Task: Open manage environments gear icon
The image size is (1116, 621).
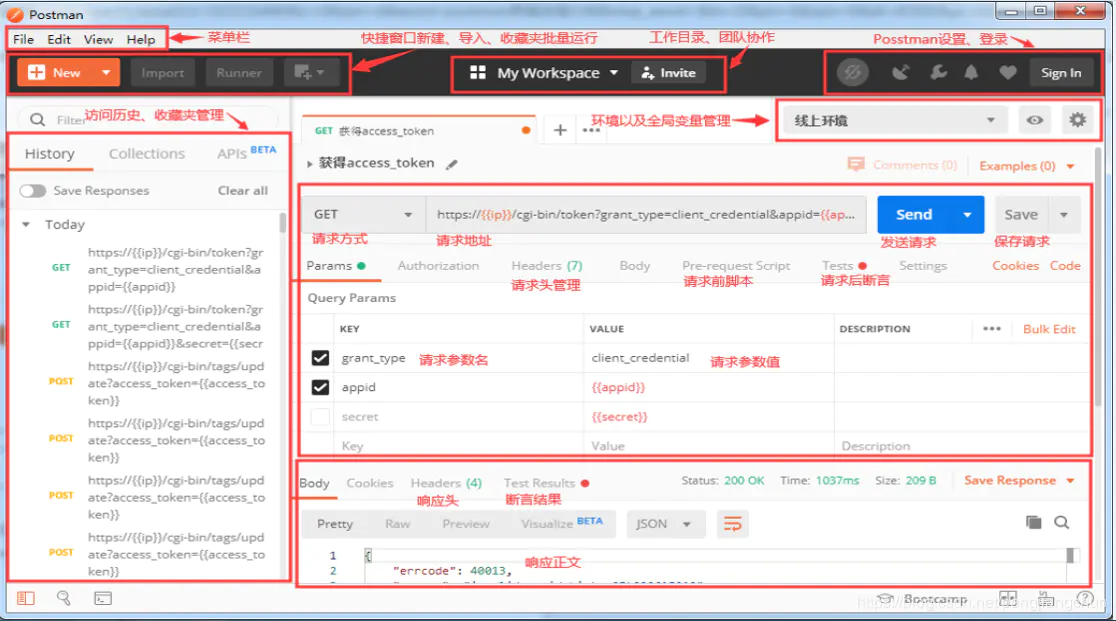Action: point(1078,120)
